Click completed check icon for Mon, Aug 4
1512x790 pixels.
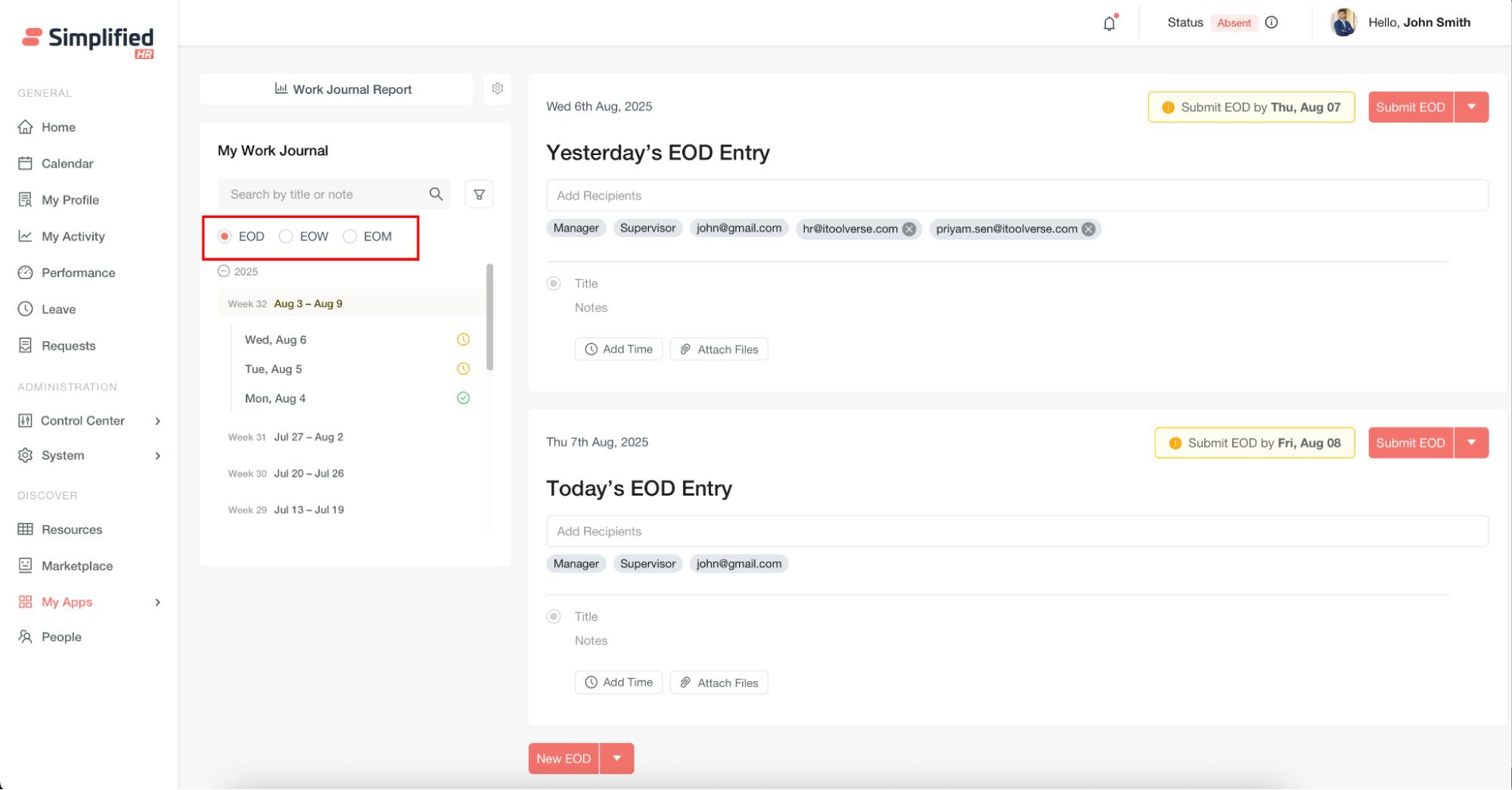point(463,398)
